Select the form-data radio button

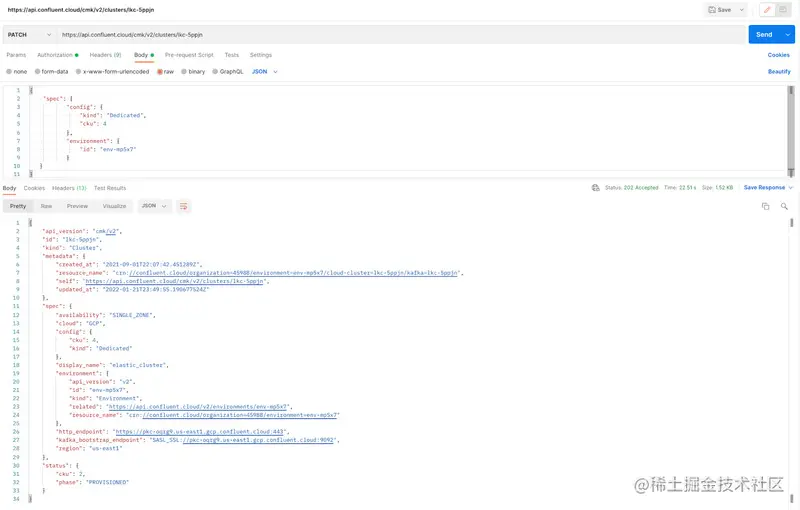(x=37, y=72)
